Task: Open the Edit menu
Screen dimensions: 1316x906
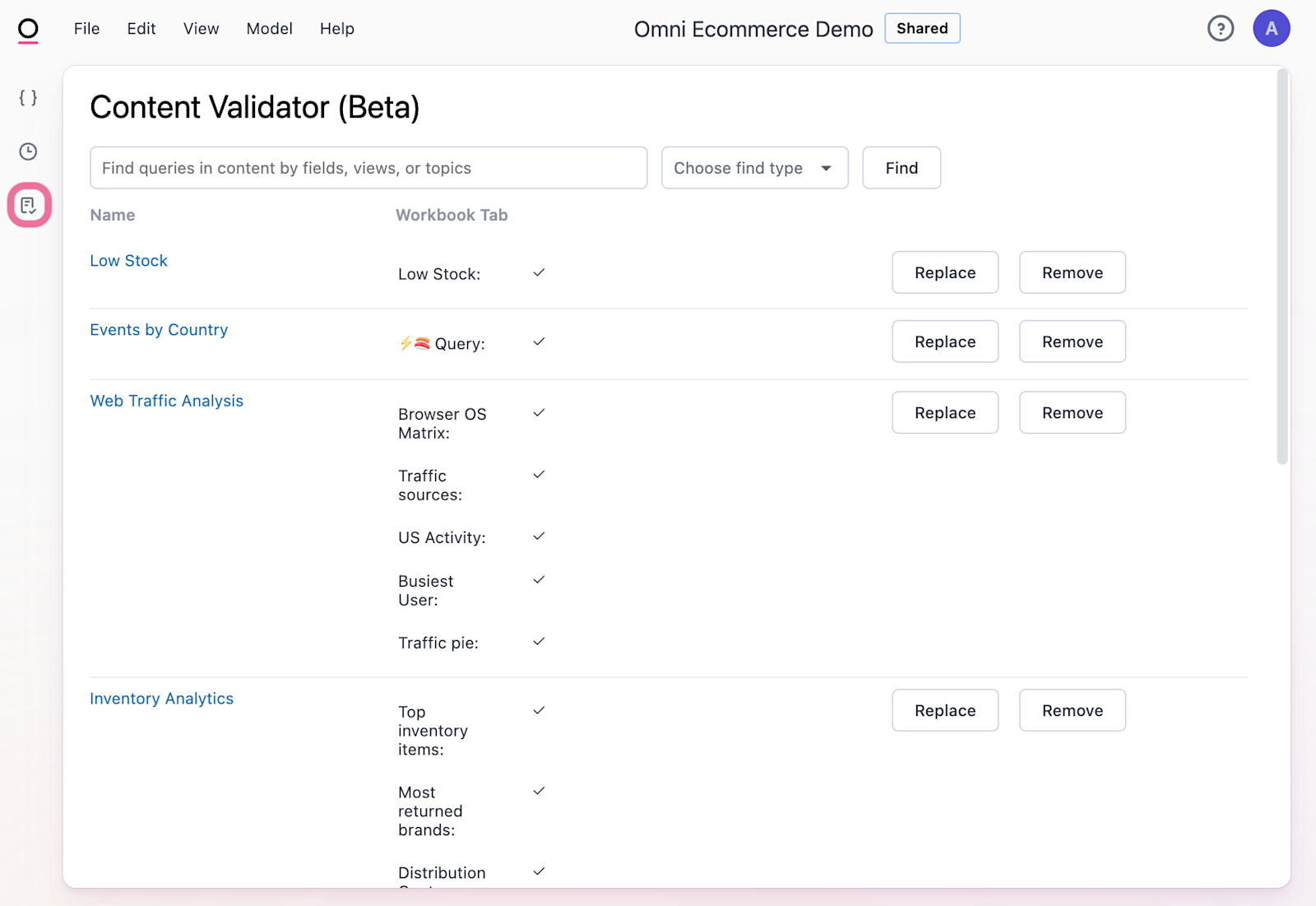Action: (141, 28)
